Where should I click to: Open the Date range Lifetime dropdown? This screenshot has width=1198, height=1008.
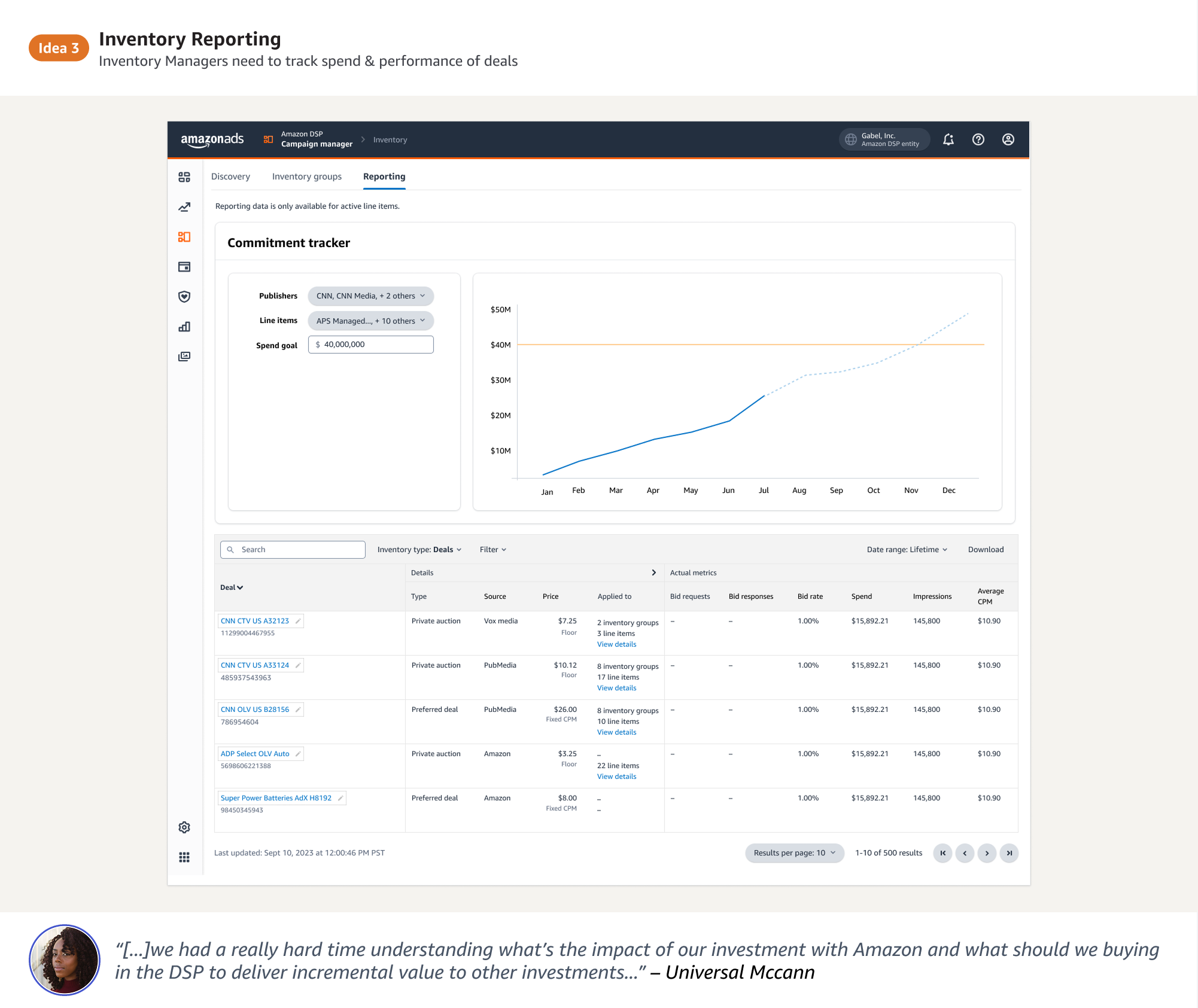tap(907, 550)
